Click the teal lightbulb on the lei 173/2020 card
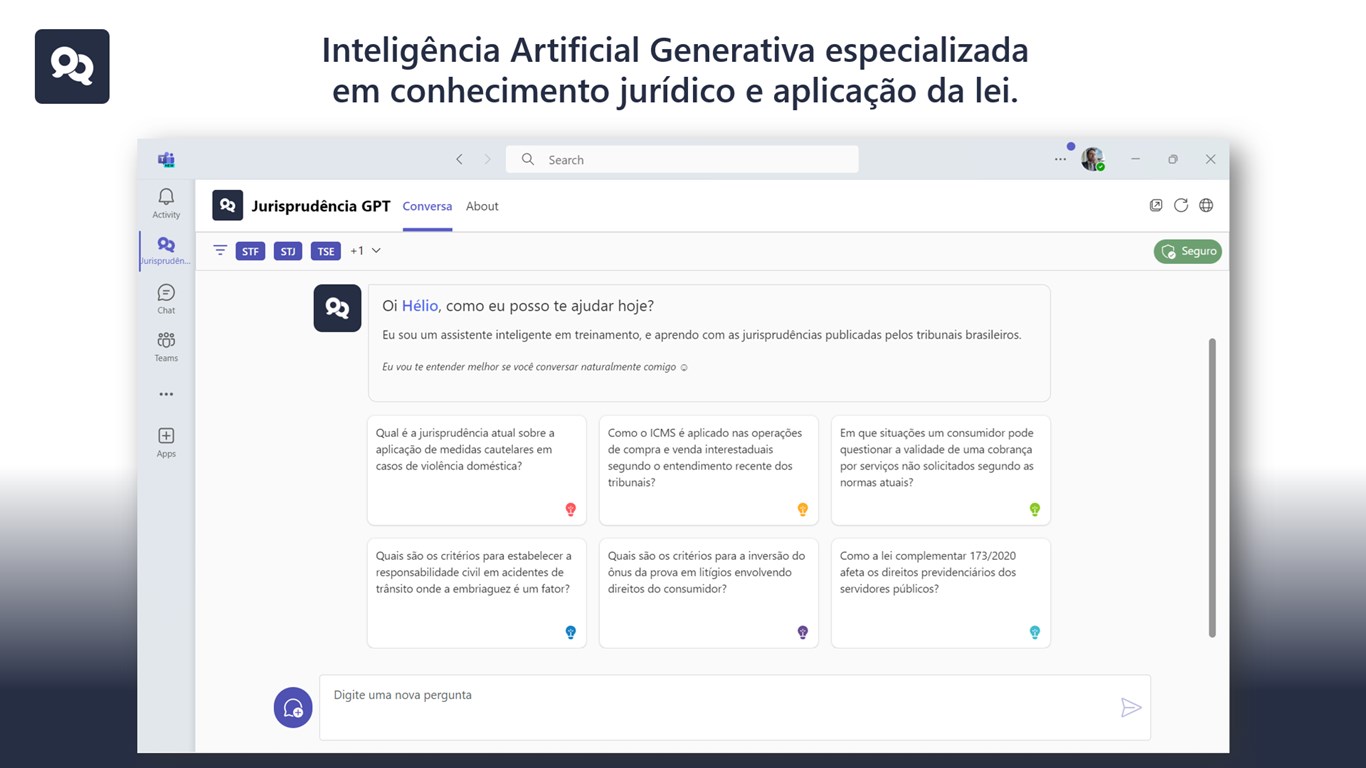Image resolution: width=1366 pixels, height=768 pixels. click(1035, 632)
